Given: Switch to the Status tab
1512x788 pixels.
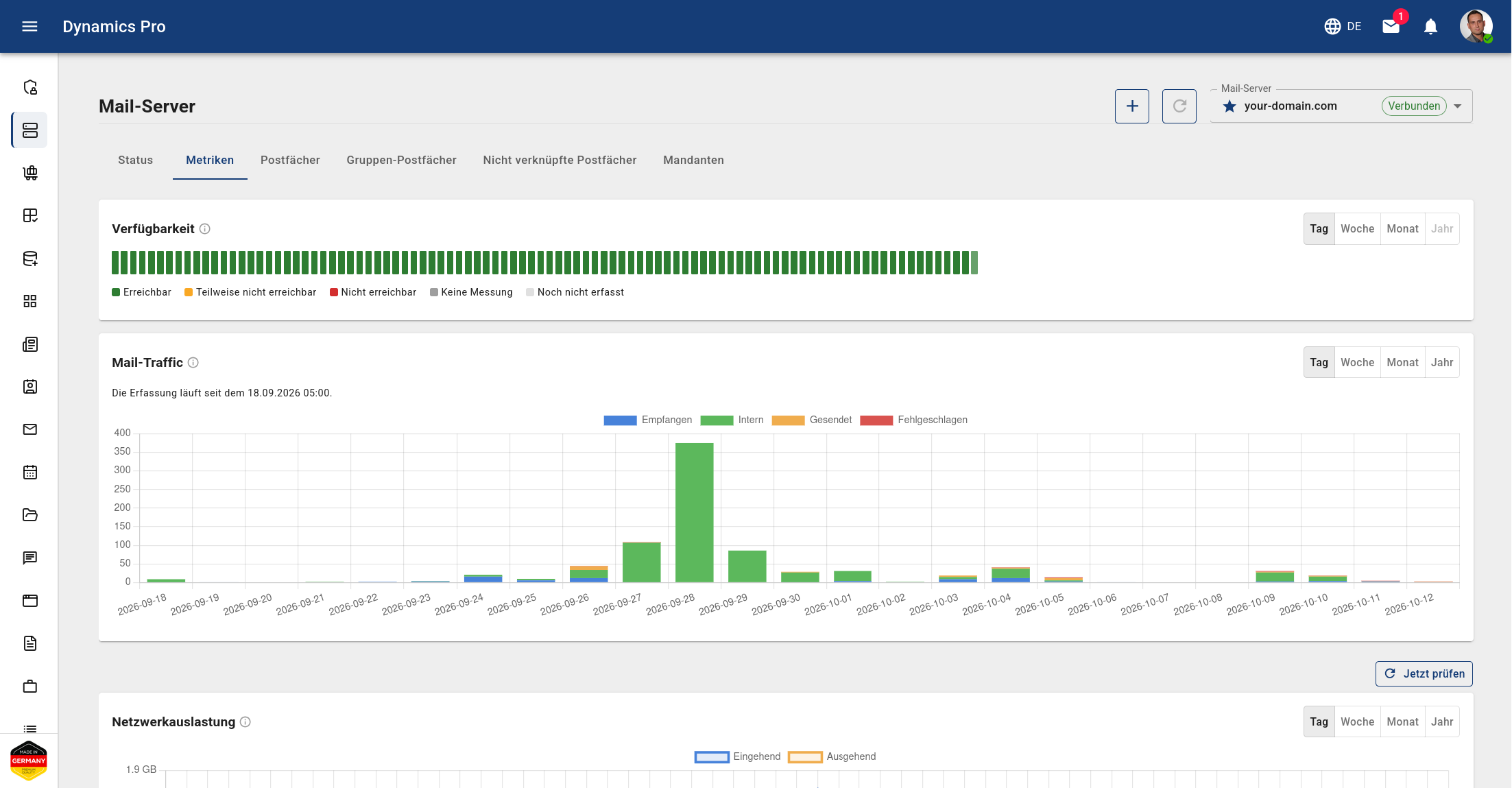Looking at the screenshot, I should coord(136,160).
